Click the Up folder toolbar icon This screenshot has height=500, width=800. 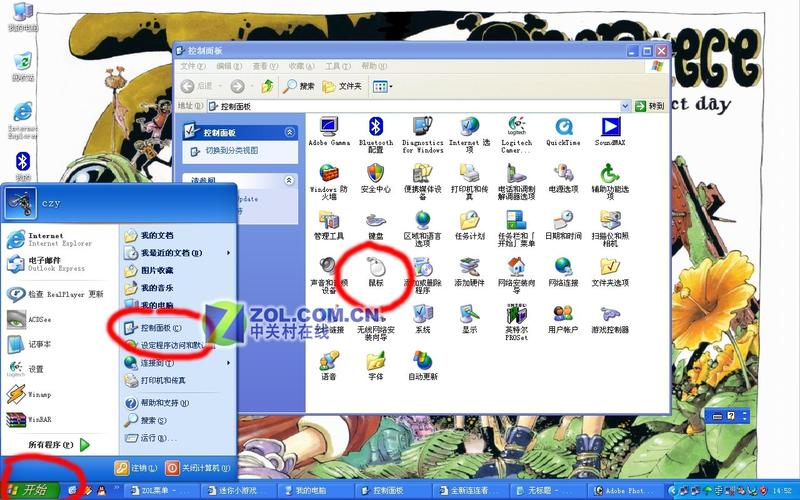point(267,86)
